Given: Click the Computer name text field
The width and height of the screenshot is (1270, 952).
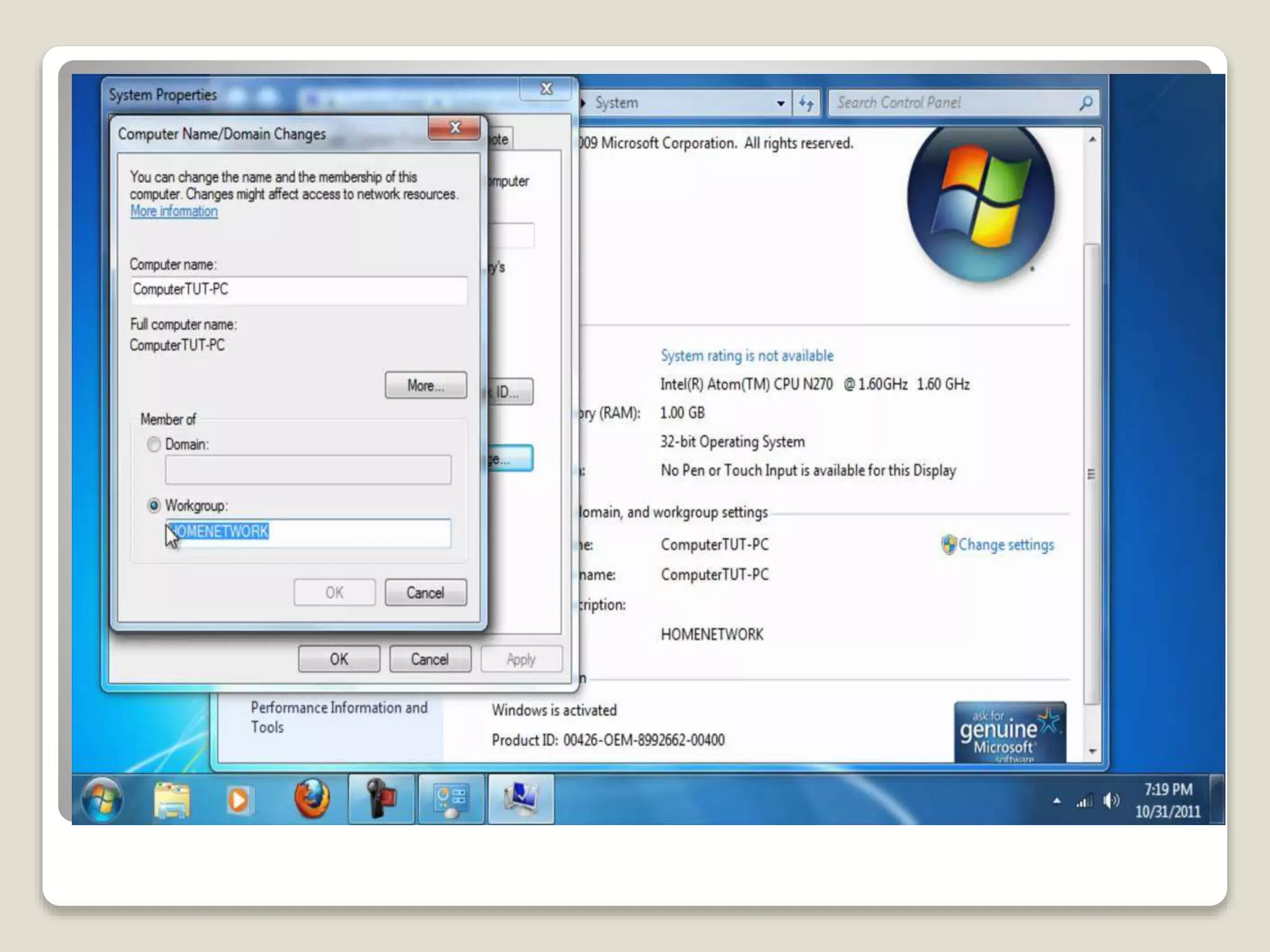Looking at the screenshot, I should click(x=299, y=289).
